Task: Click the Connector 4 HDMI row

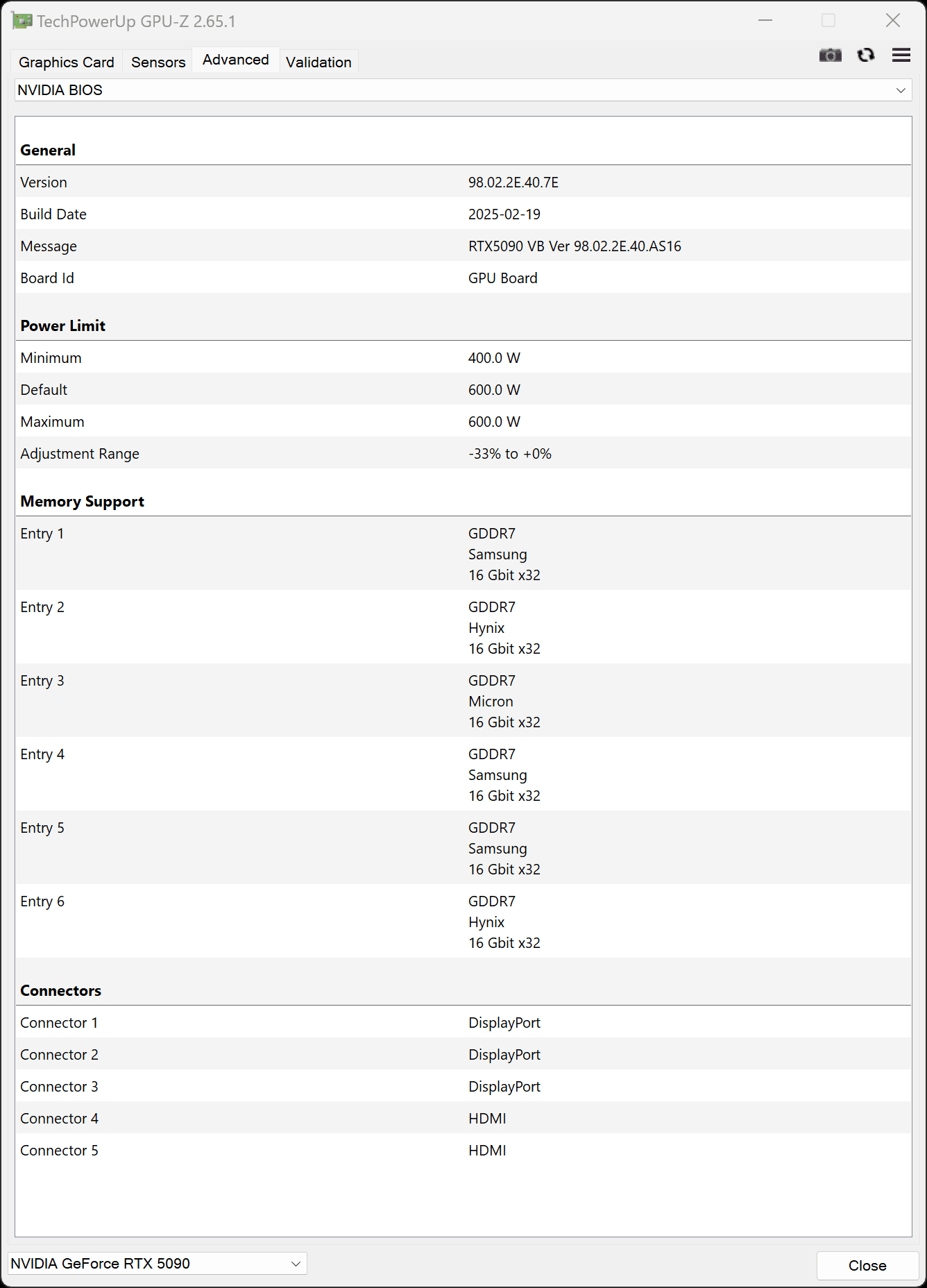Action: point(463,1118)
